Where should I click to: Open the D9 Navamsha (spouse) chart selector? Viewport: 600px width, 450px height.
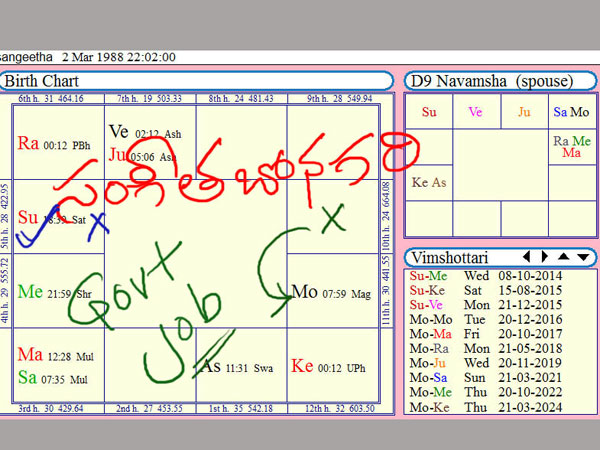coord(498,81)
